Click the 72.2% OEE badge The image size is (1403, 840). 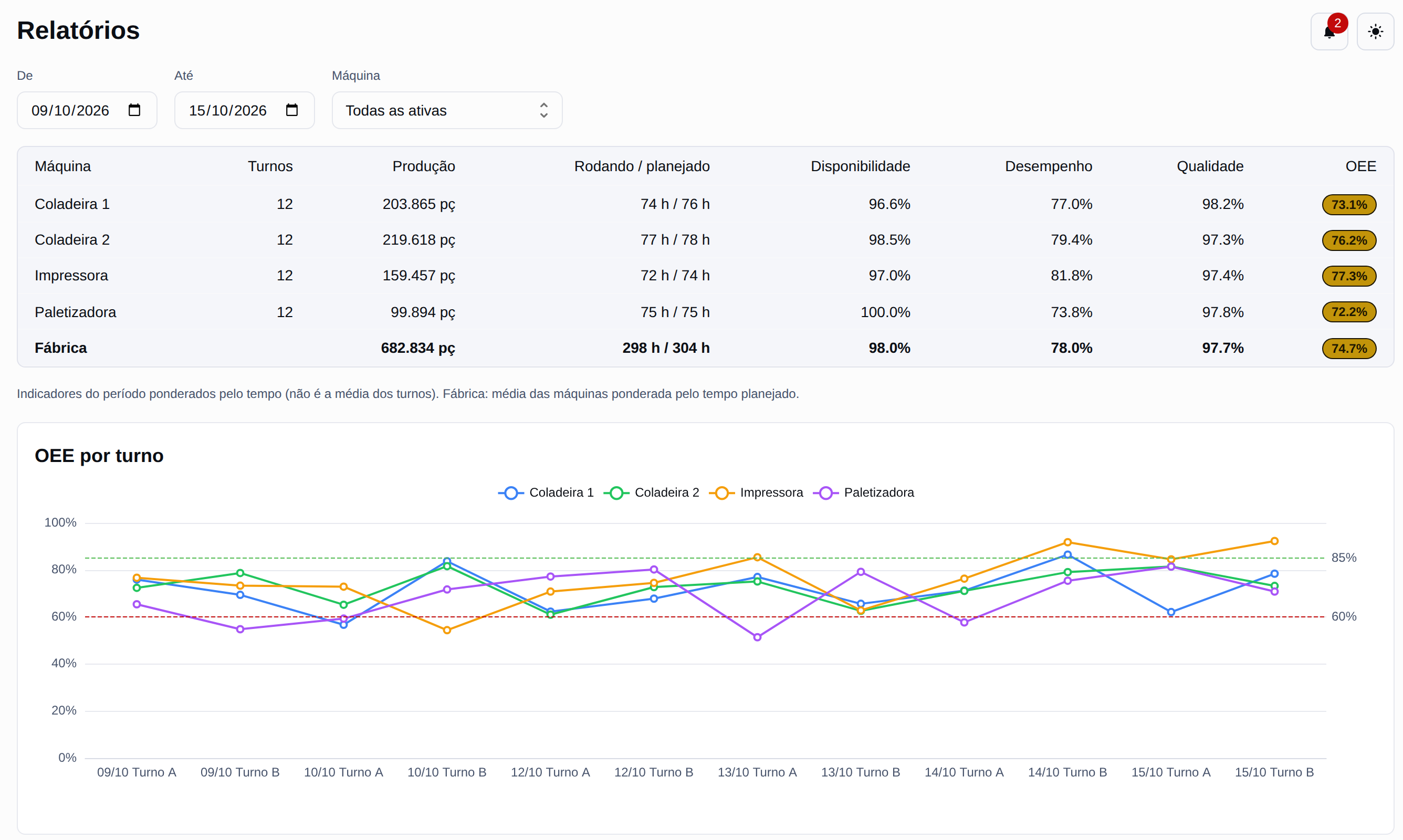point(1349,311)
